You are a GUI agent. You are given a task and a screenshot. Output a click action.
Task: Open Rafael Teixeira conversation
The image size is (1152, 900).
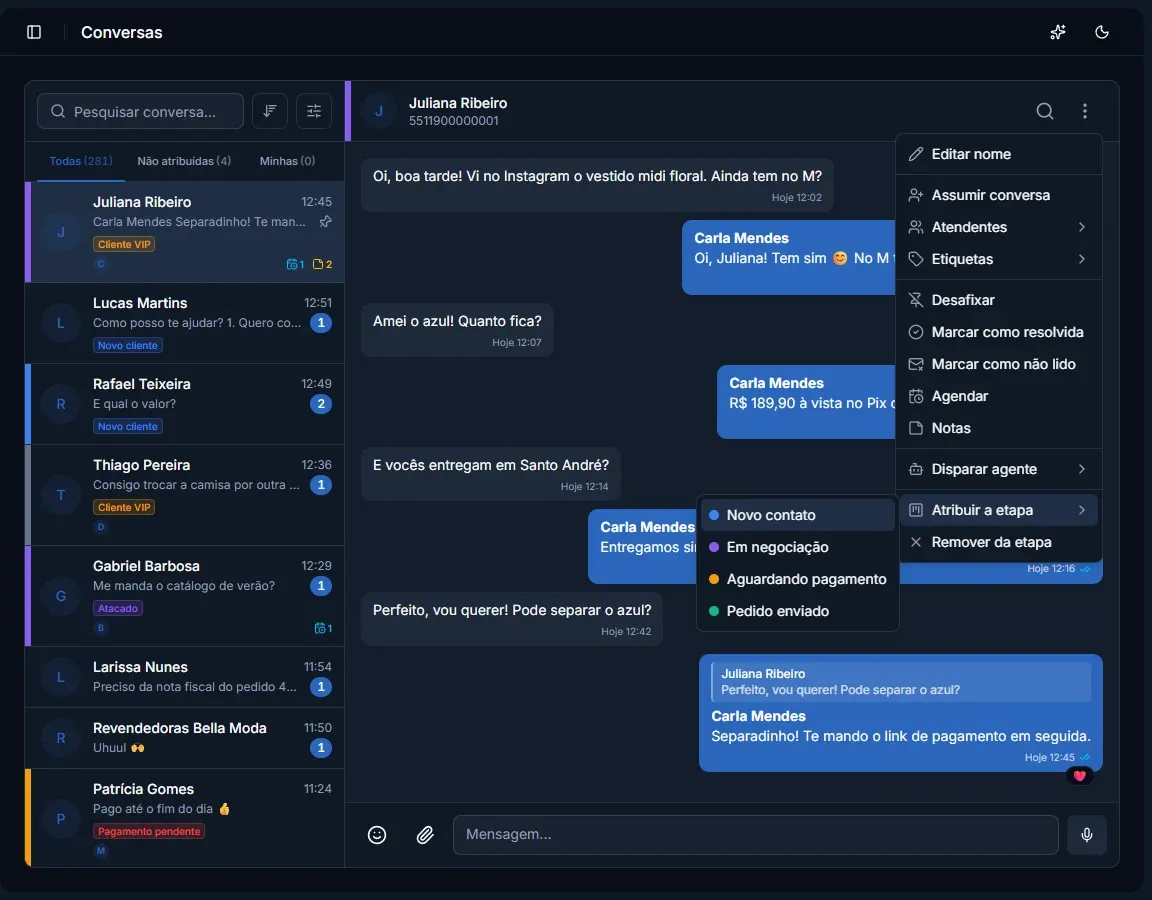184,404
